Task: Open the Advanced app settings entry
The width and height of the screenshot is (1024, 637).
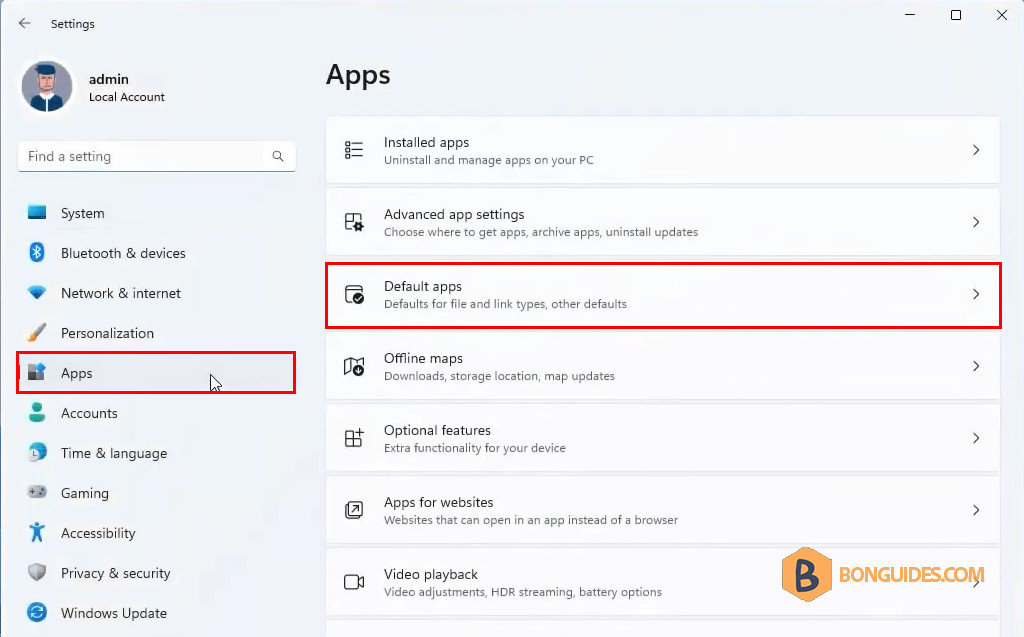Action: [x=662, y=222]
